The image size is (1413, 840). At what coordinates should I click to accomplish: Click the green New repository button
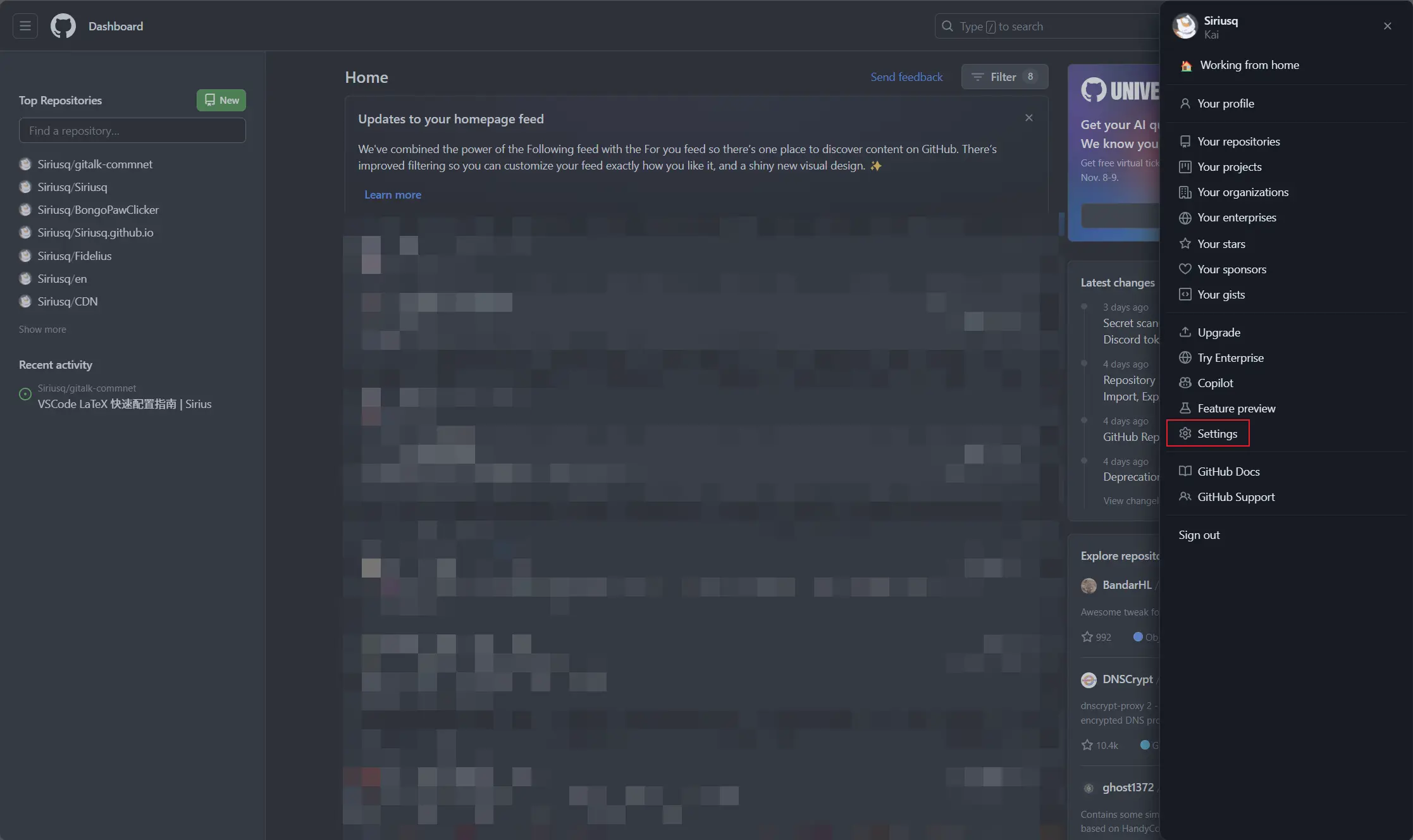pyautogui.click(x=221, y=100)
